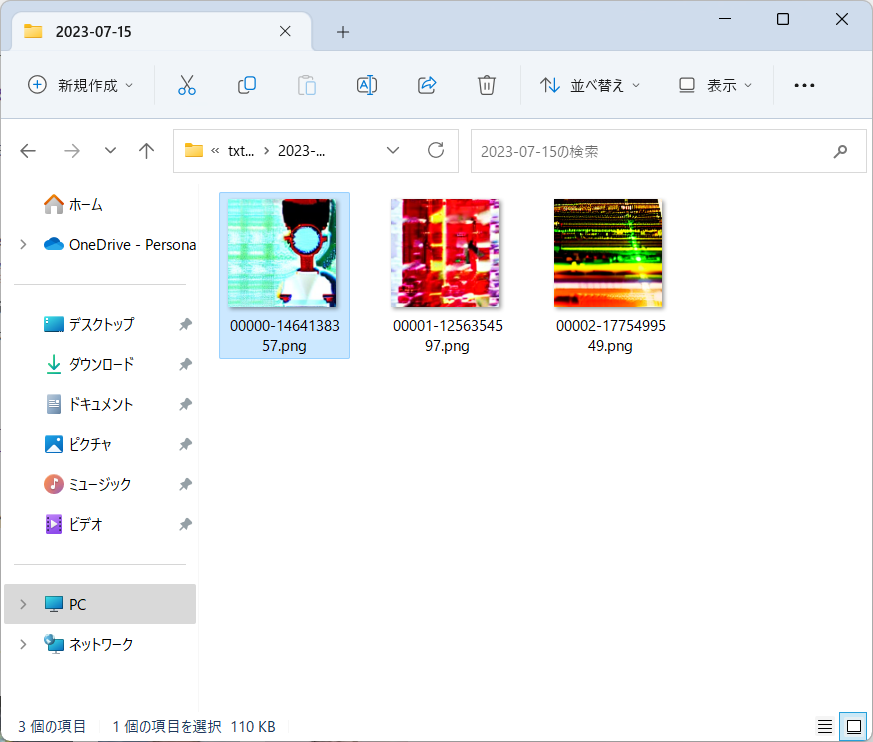The width and height of the screenshot is (873, 742).
Task: Minimize the Explorer window
Action: pos(725,19)
